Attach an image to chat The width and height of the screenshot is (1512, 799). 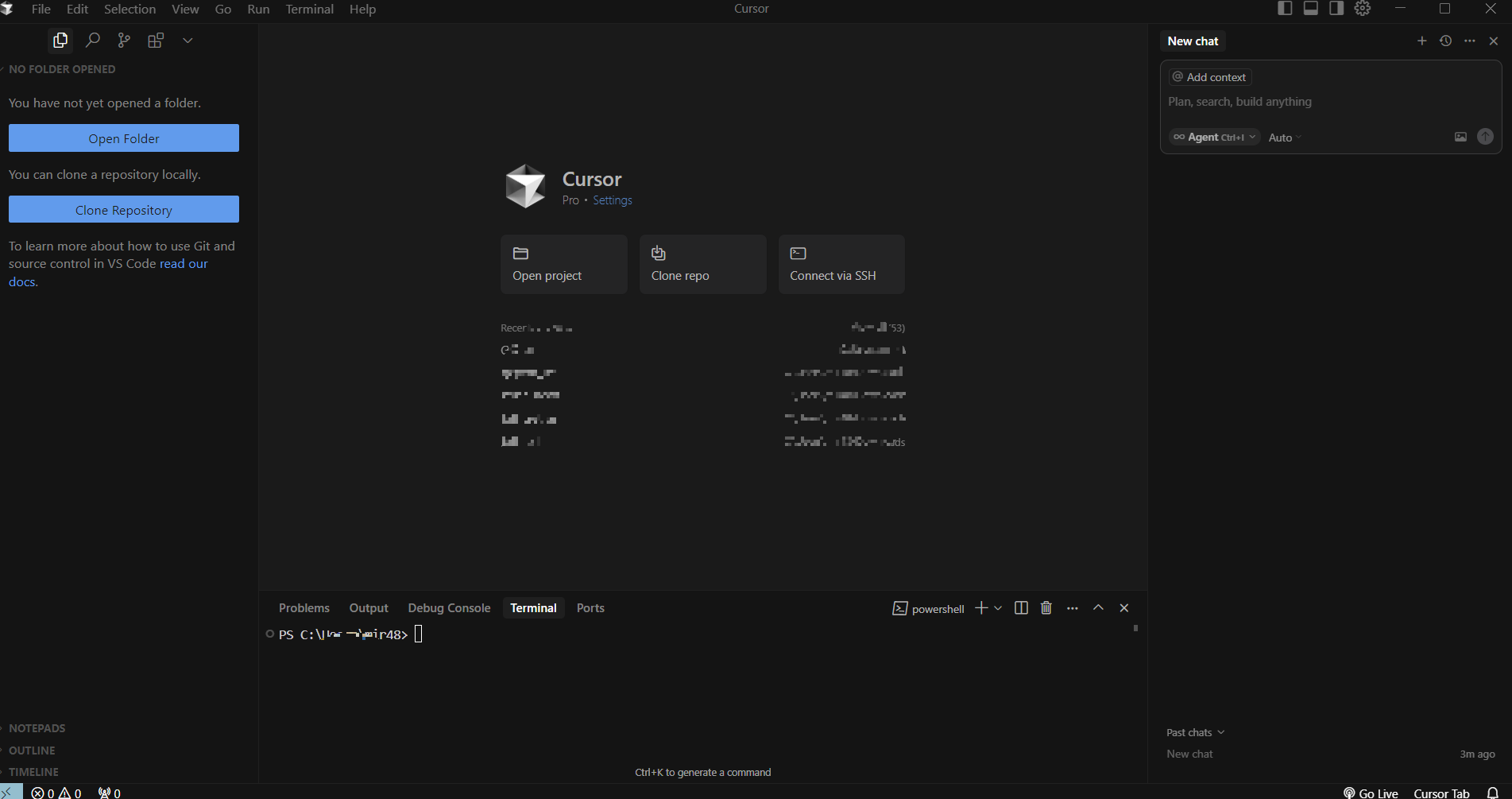pos(1460,137)
